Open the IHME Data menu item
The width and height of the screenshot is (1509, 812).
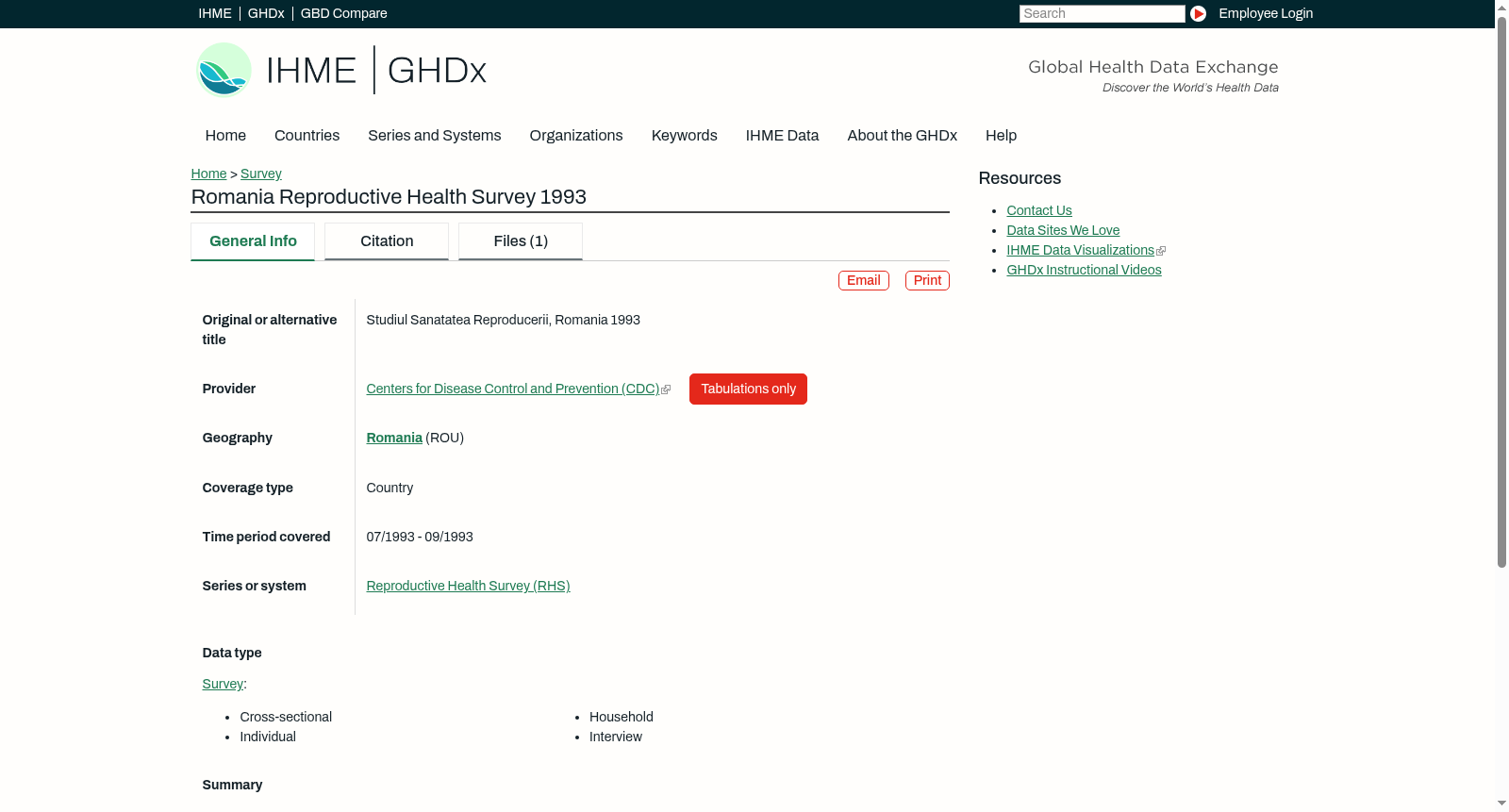[782, 136]
